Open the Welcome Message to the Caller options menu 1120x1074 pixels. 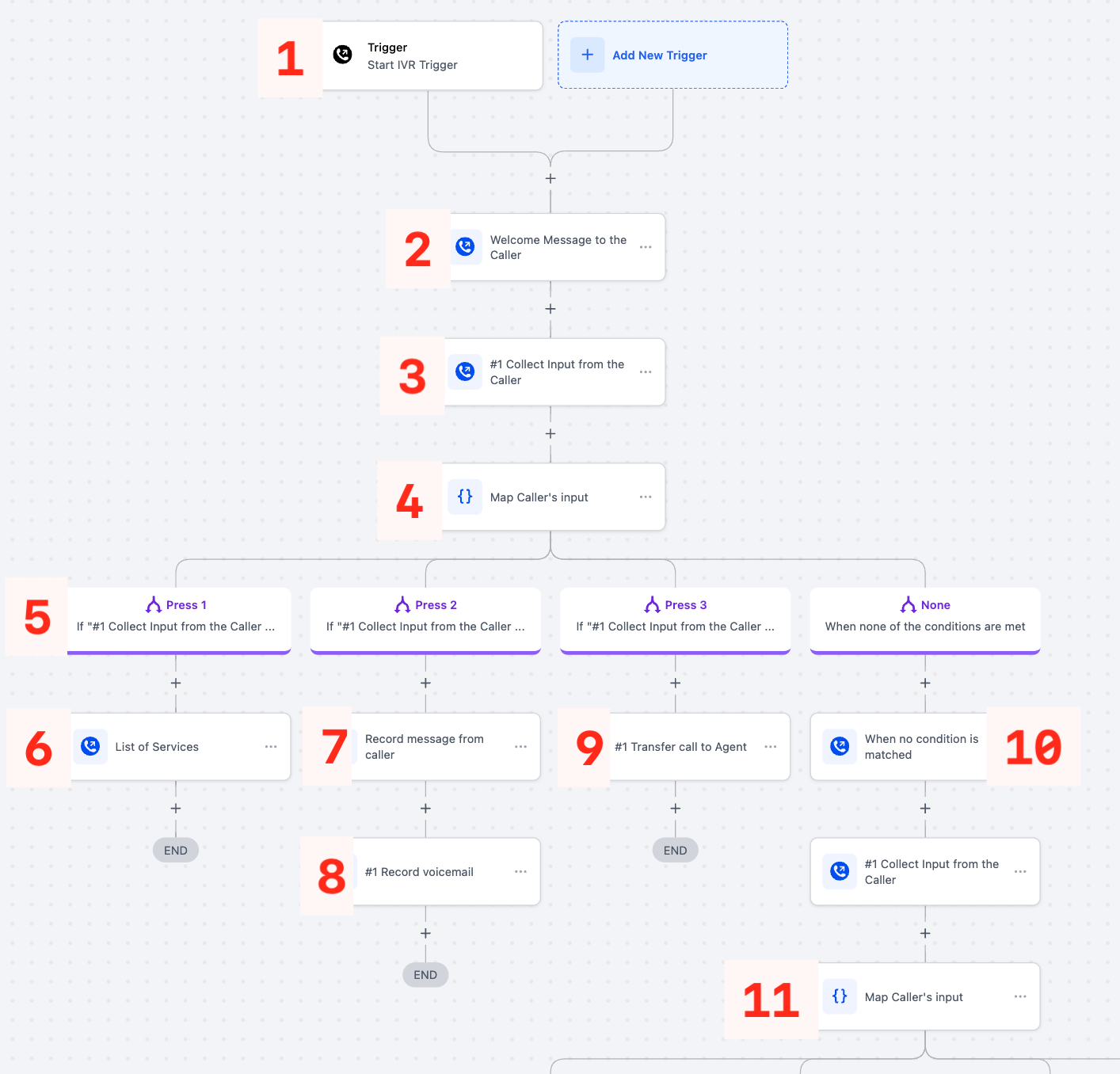point(646,247)
